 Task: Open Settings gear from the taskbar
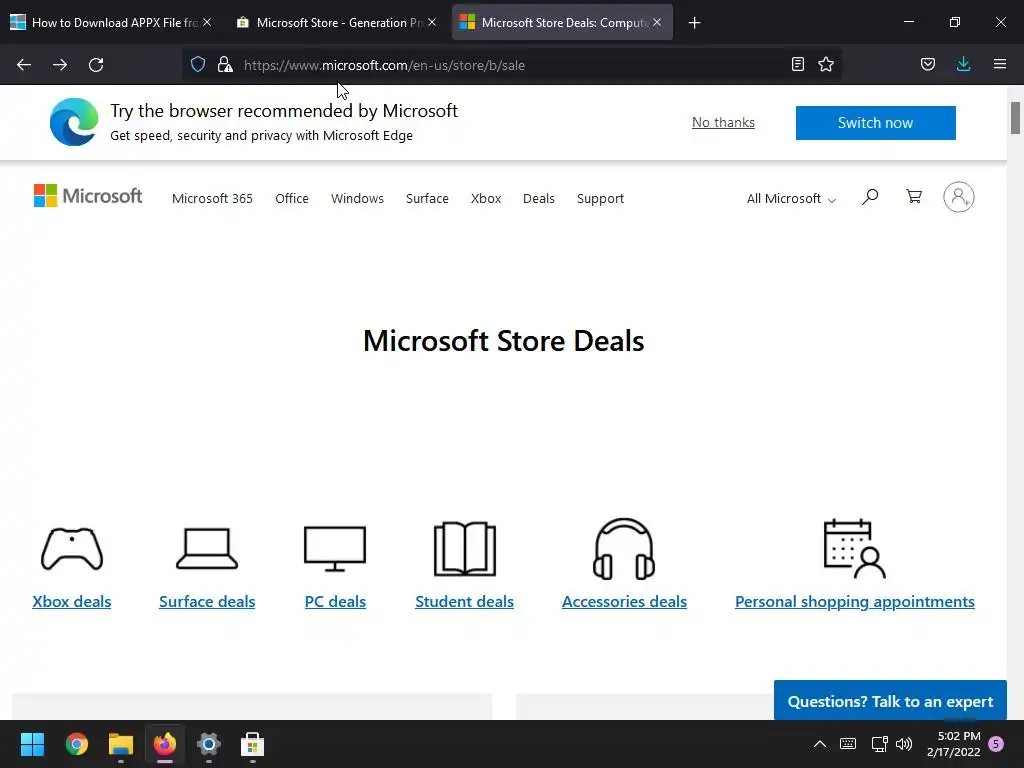click(208, 744)
